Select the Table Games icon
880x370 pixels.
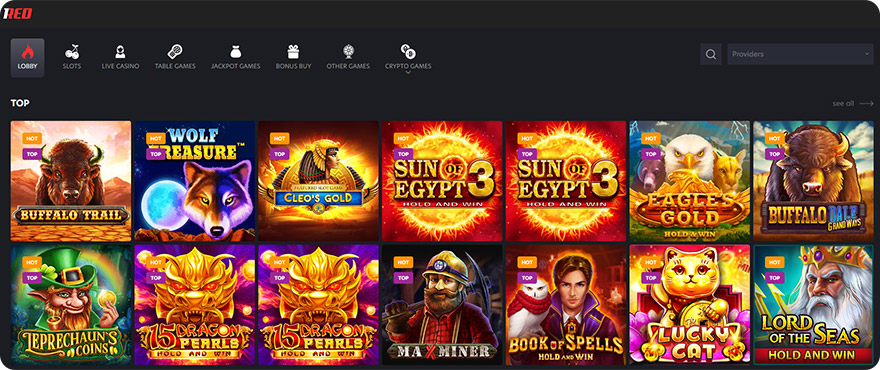pos(175,52)
